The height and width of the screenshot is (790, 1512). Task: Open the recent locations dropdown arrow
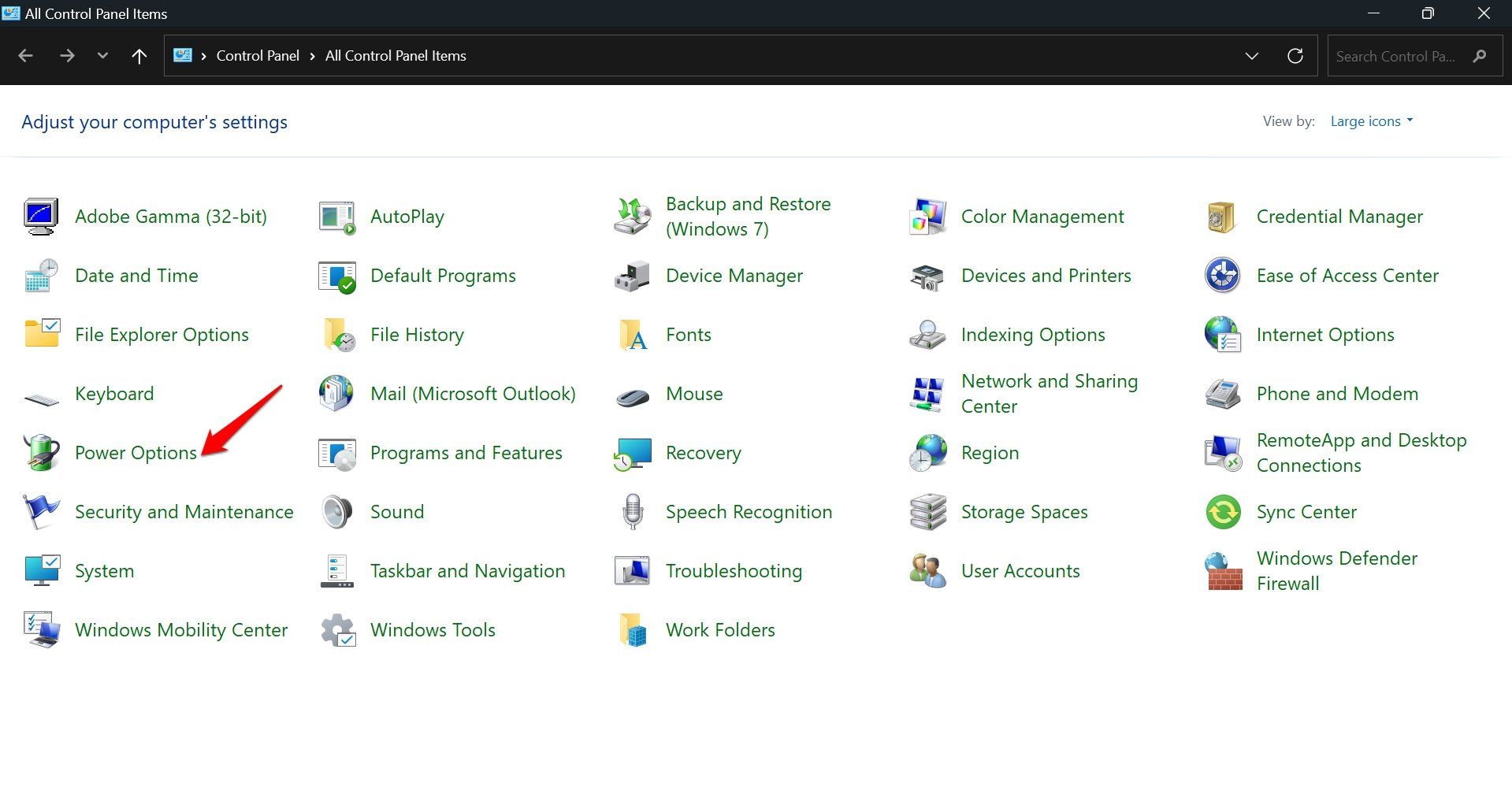point(102,56)
